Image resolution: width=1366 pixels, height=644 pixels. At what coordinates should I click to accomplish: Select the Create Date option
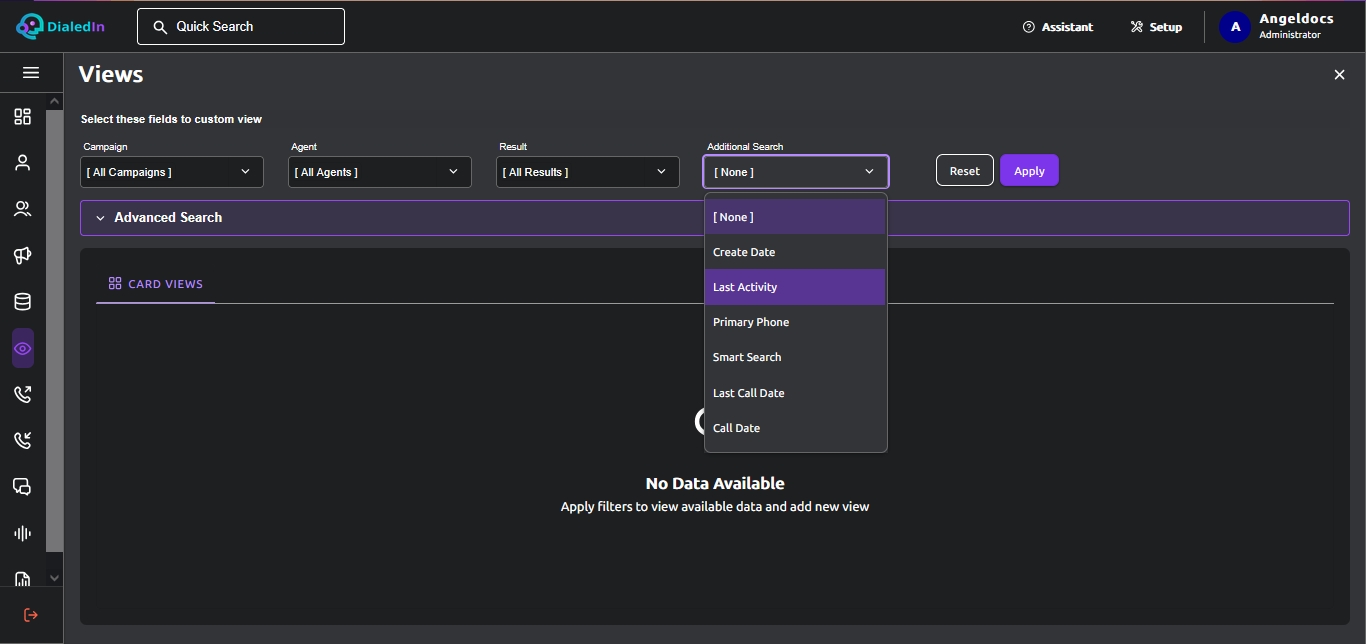pos(795,252)
